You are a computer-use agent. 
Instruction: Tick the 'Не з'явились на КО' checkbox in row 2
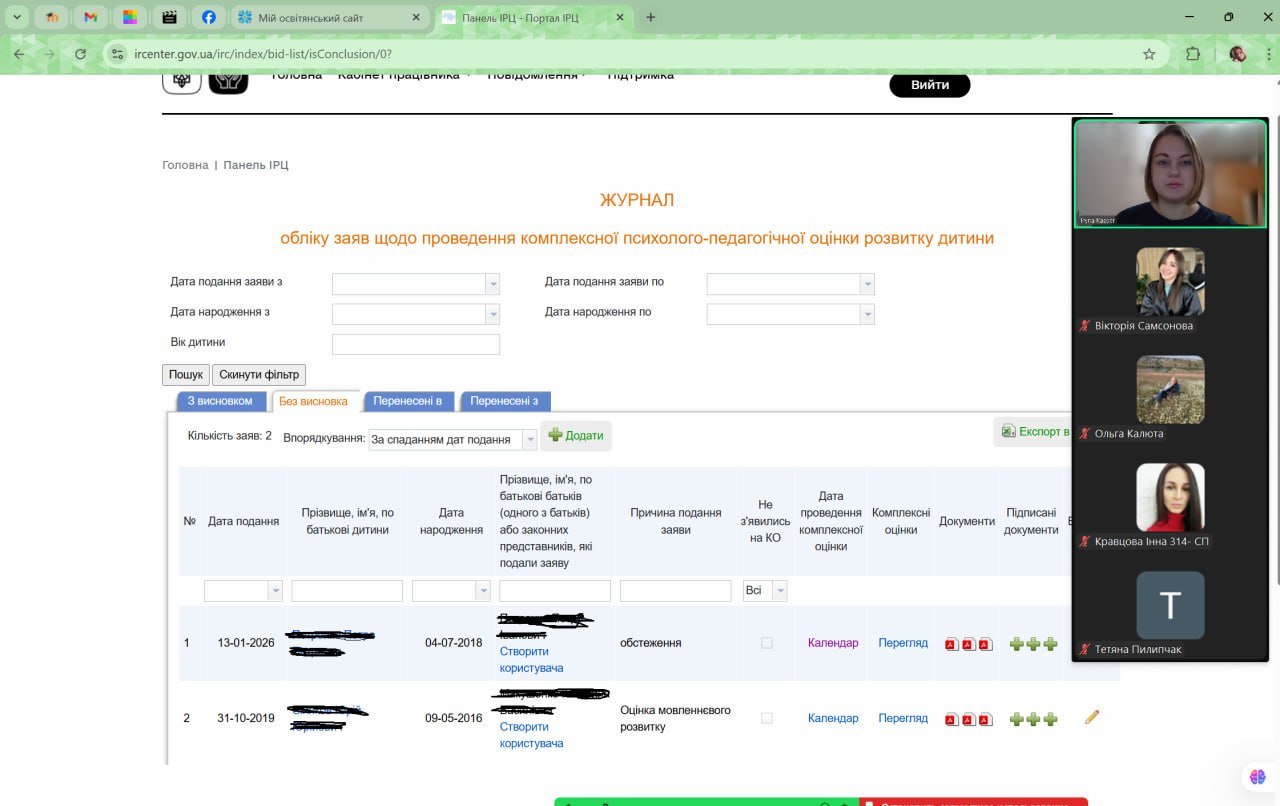767,718
